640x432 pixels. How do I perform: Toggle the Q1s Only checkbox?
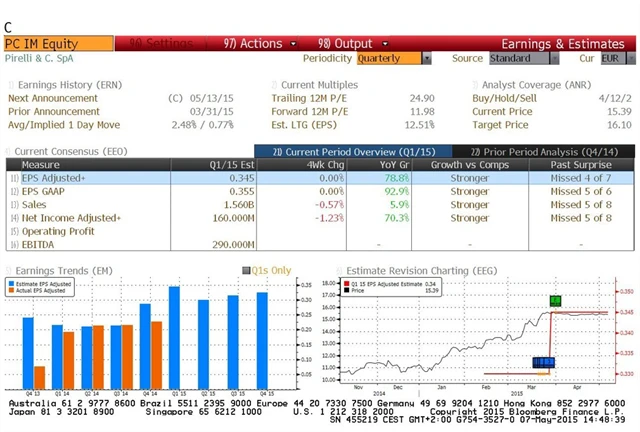click(x=247, y=270)
